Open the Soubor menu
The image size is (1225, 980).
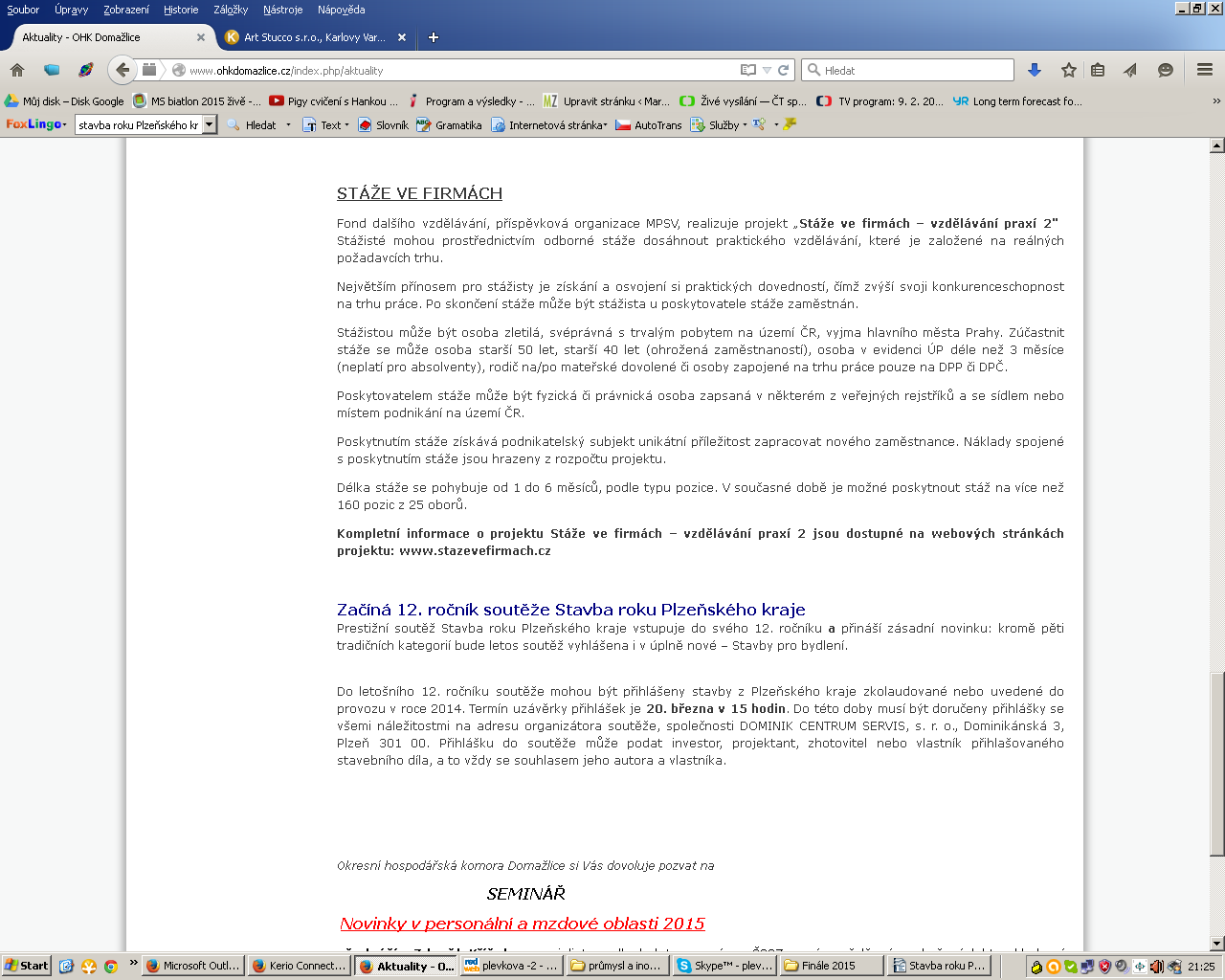pyautogui.click(x=23, y=10)
